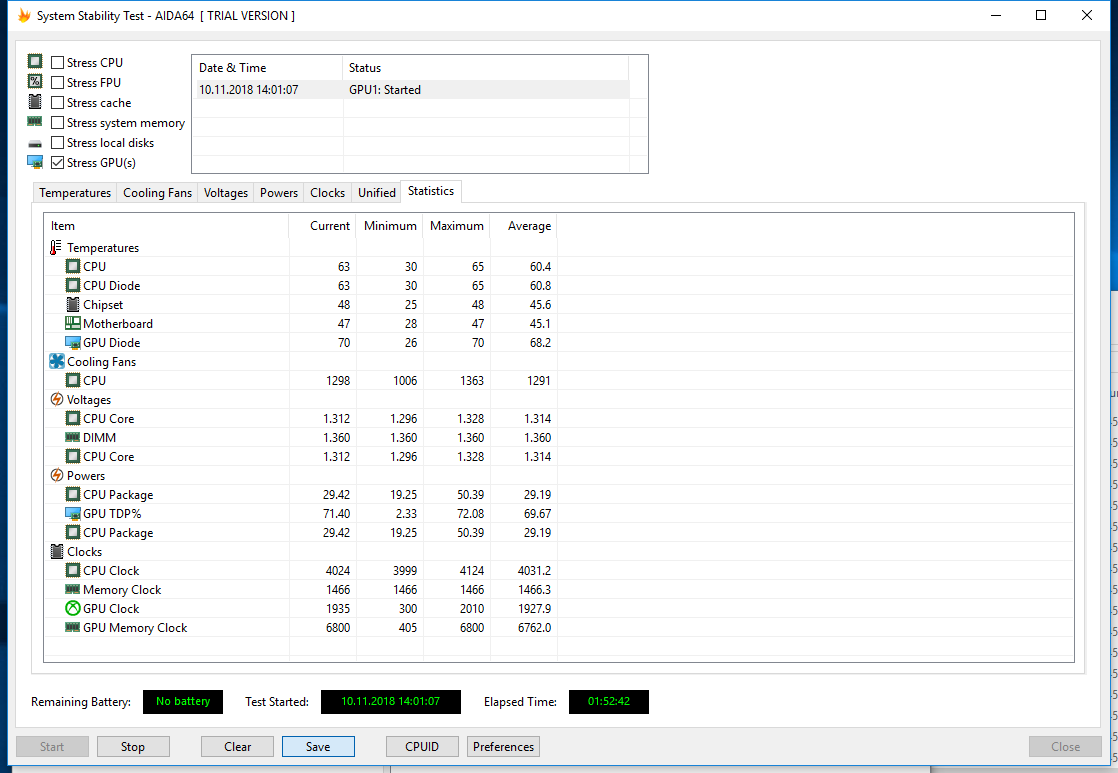The height and width of the screenshot is (773, 1118).
Task: Click the Motherboard icon in Temperatures
Action: (73, 323)
